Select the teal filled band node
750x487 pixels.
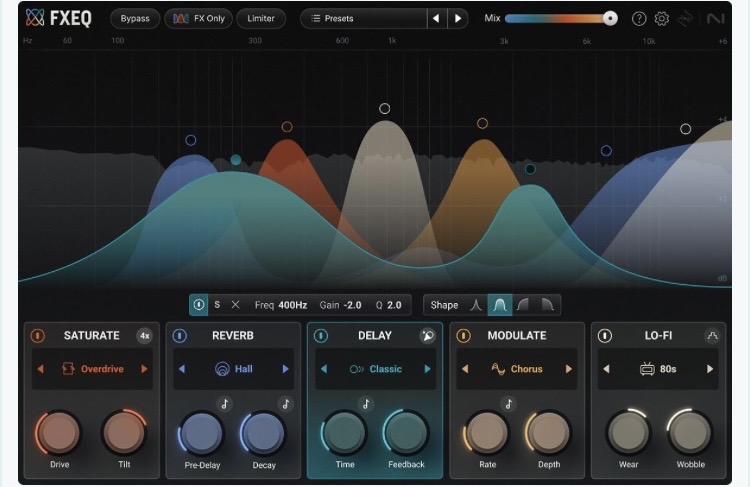click(x=236, y=160)
